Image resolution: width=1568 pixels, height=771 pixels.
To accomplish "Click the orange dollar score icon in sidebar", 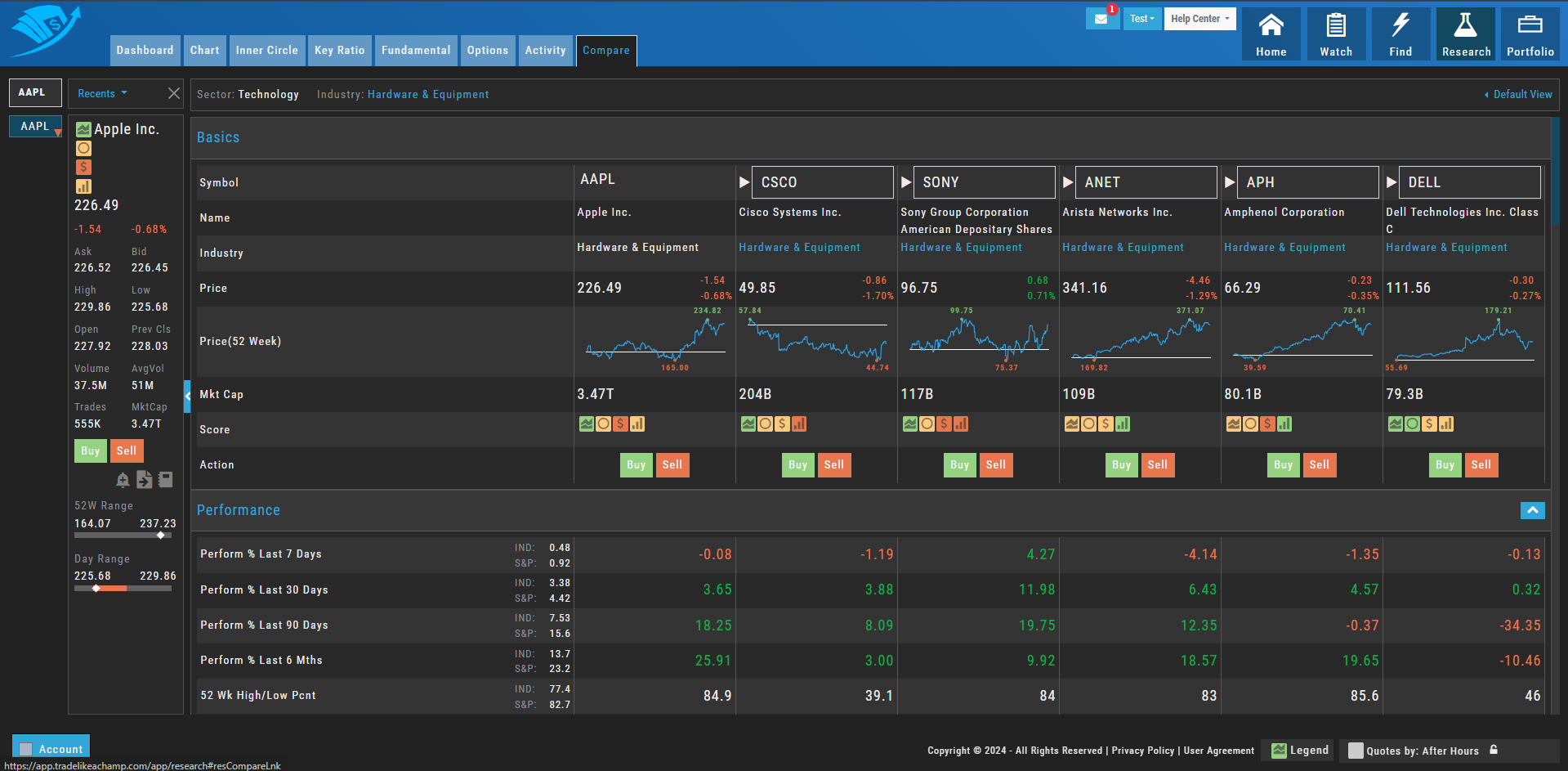I will [83, 167].
